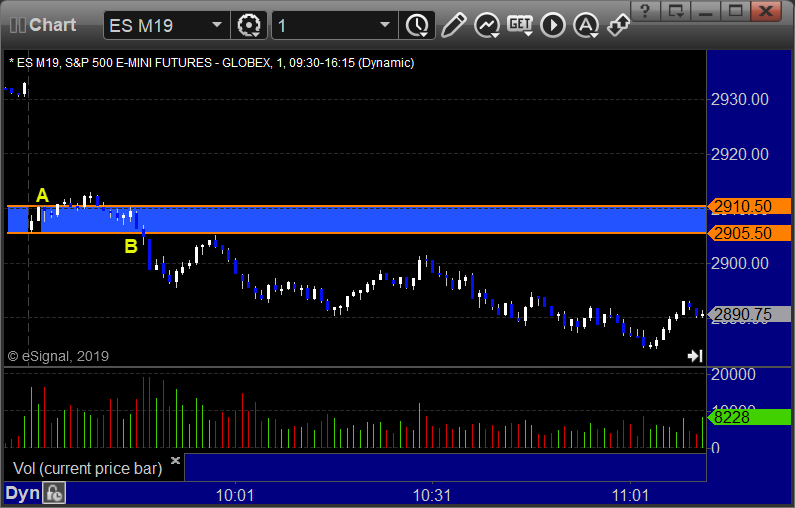Select the 2910.50 orange price marker
This screenshot has width=795, height=508.
749,206
